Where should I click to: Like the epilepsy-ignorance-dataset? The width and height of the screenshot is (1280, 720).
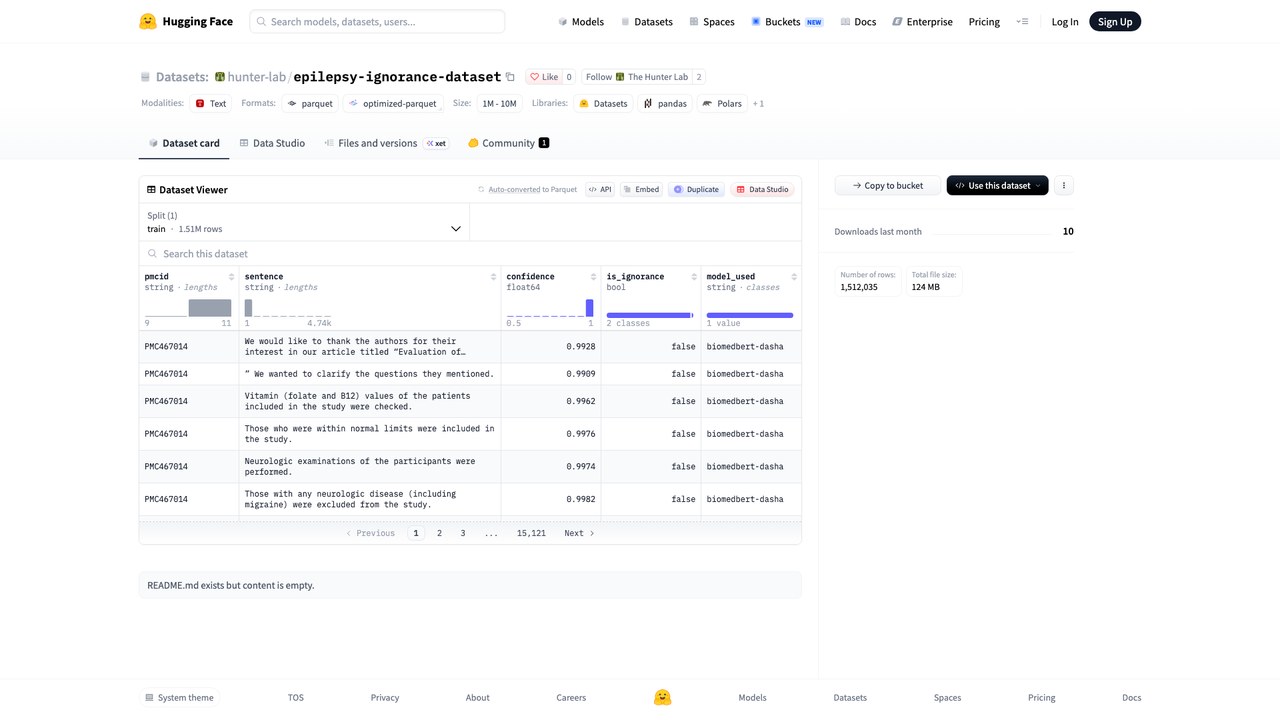click(544, 77)
